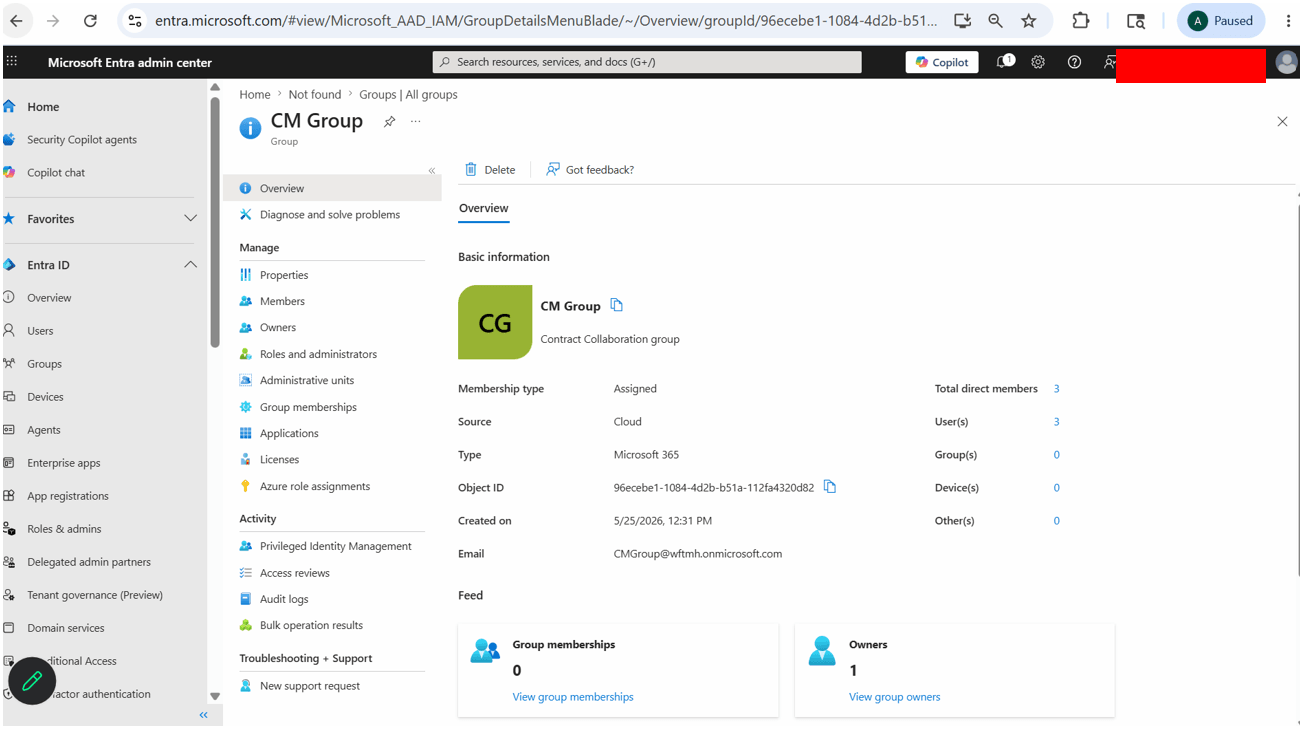1300x733 pixels.
Task: Click the floating pencil edit button
Action: (32, 681)
